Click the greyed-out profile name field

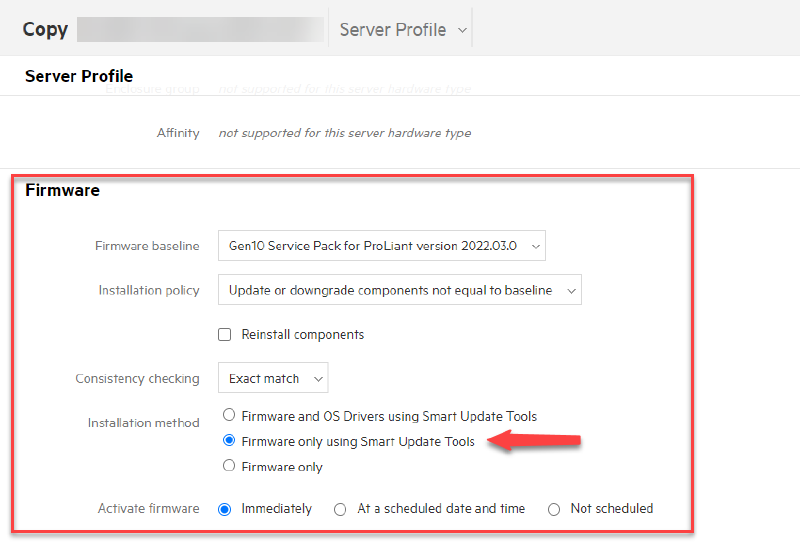pos(200,29)
